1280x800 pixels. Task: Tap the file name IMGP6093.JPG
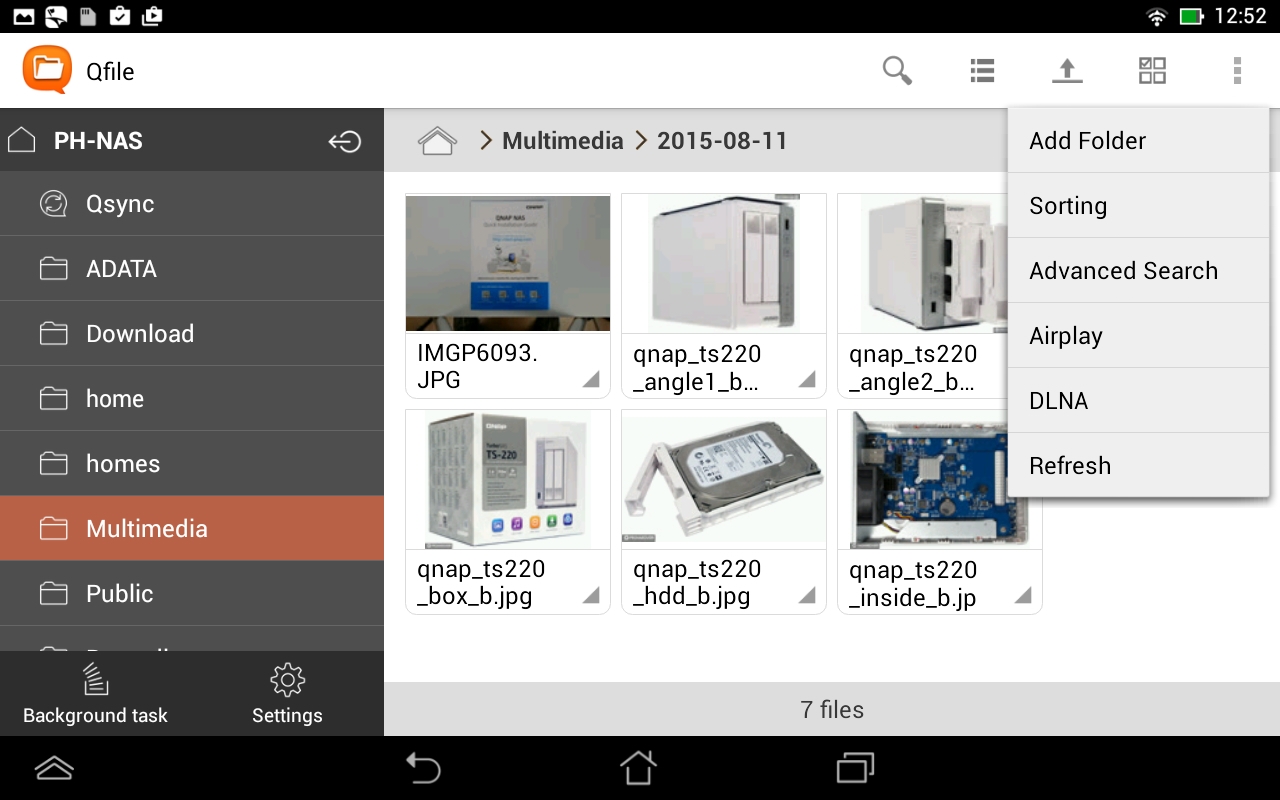[477, 367]
